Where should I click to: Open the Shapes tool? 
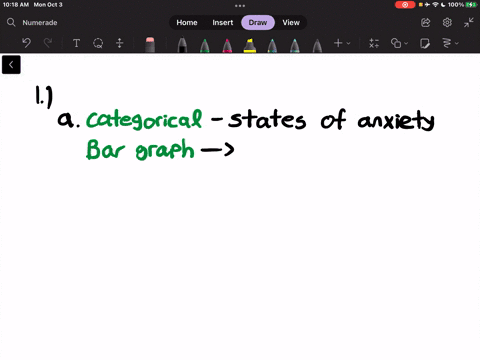(396, 43)
